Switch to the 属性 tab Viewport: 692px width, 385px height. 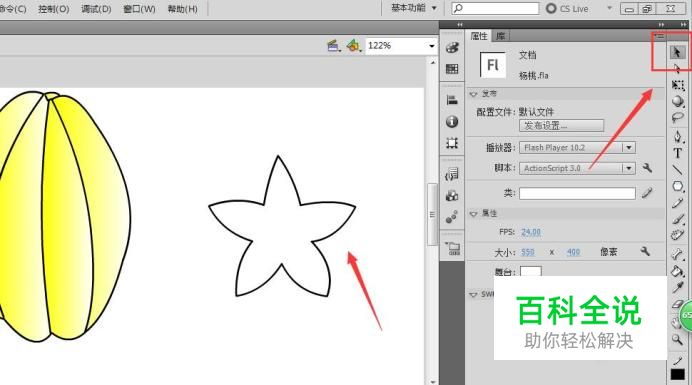point(479,36)
